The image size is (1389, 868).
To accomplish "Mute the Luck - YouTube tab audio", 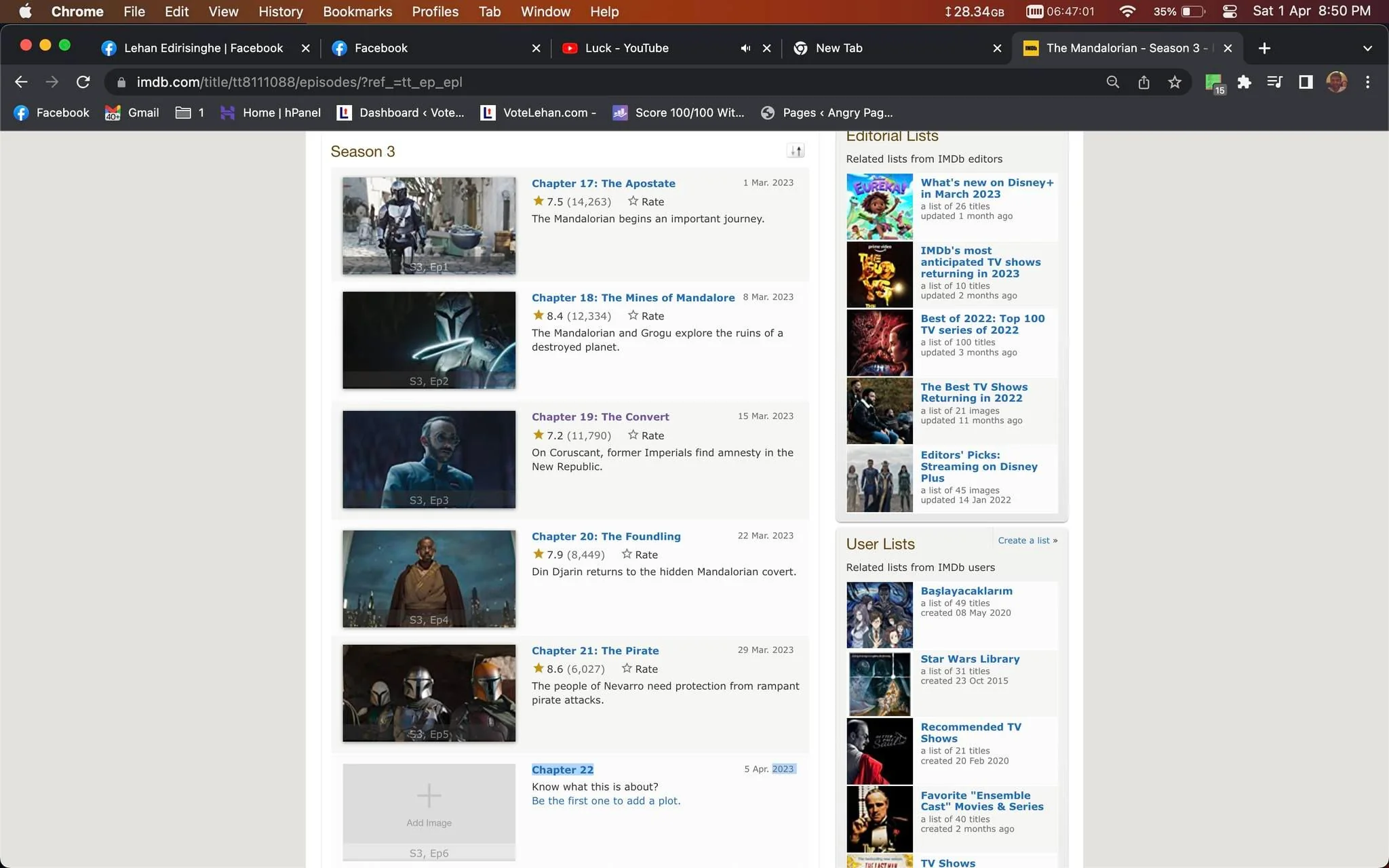I will (745, 48).
